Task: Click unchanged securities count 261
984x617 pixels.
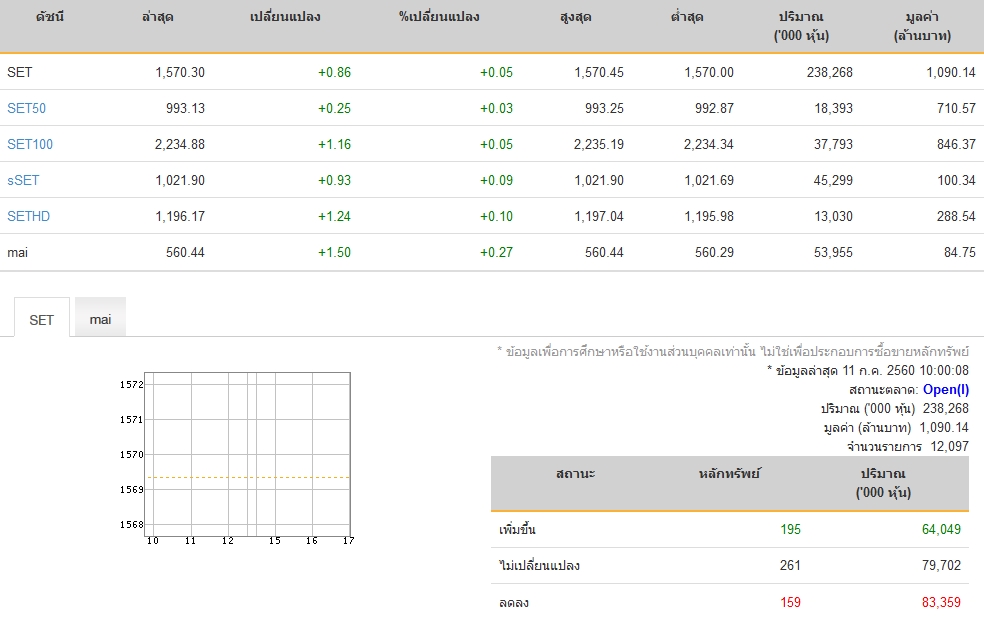Action: click(791, 566)
